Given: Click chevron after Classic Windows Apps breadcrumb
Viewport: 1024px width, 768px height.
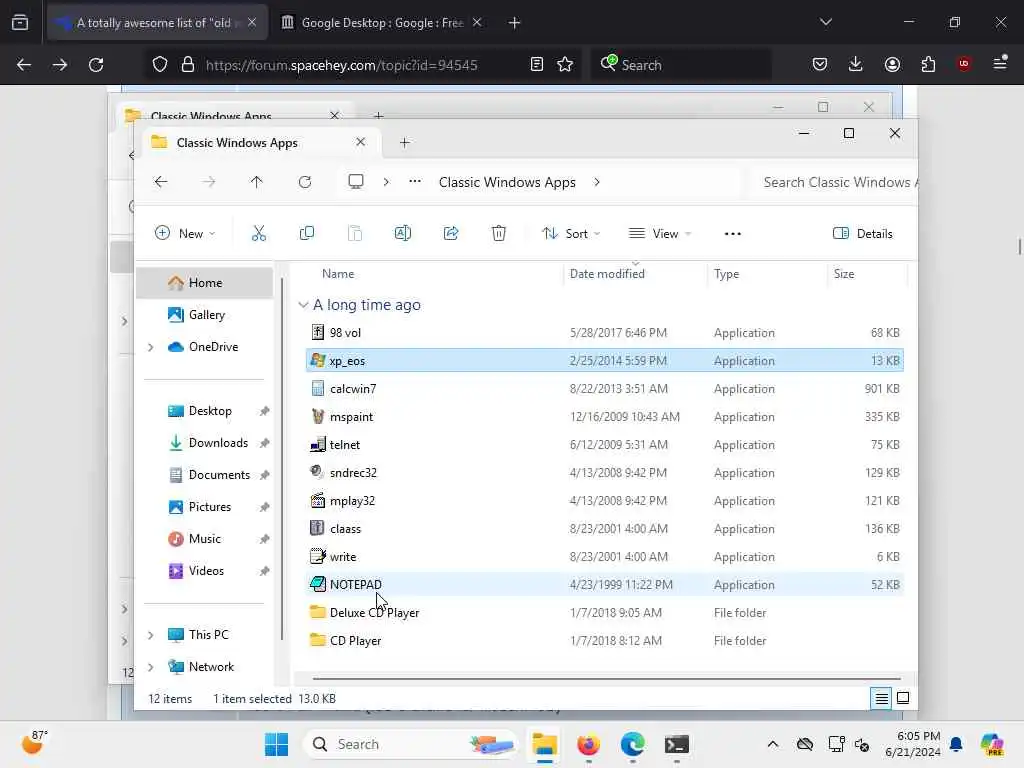Looking at the screenshot, I should (x=596, y=182).
